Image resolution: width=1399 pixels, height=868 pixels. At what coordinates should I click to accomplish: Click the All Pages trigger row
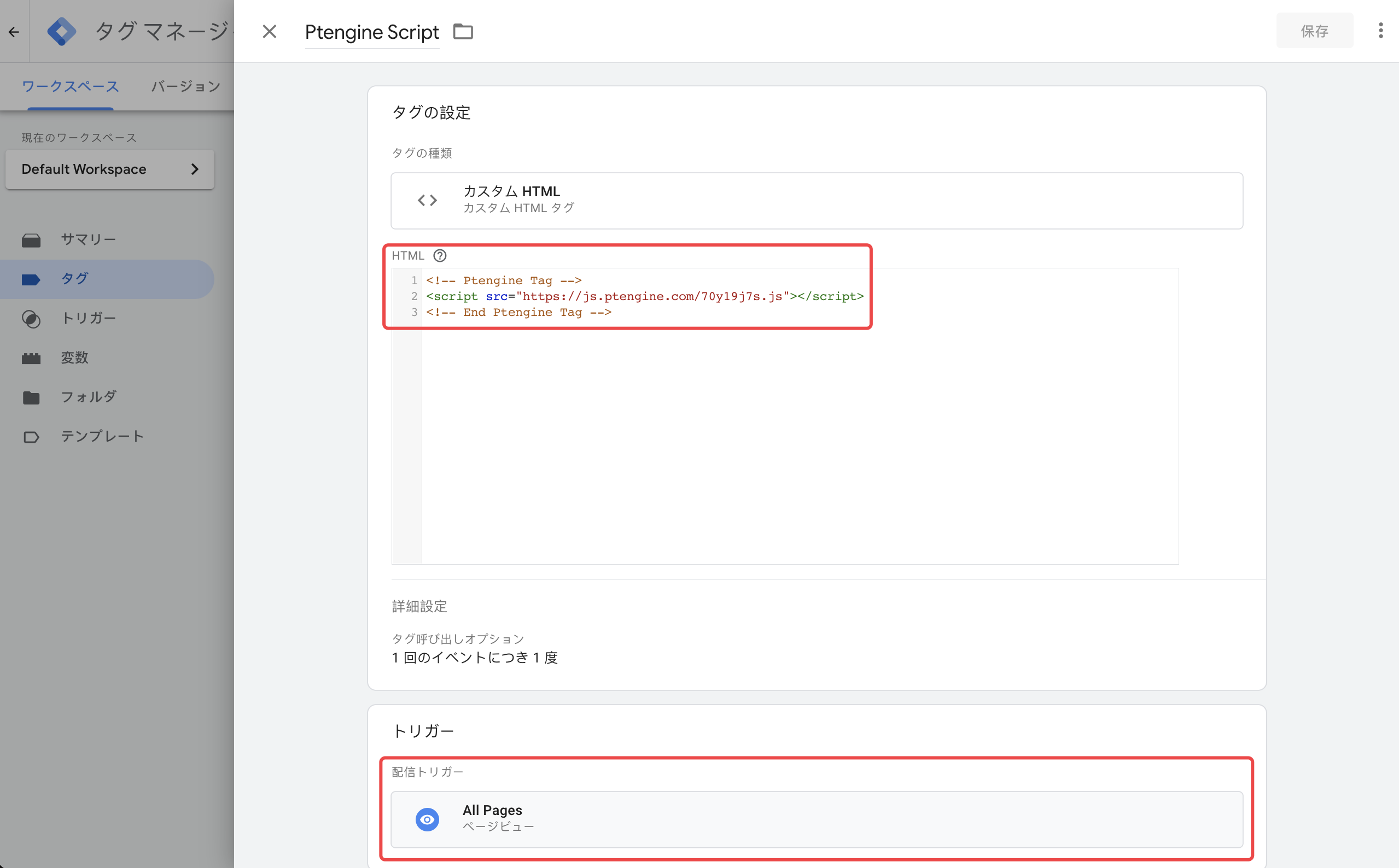click(x=817, y=819)
